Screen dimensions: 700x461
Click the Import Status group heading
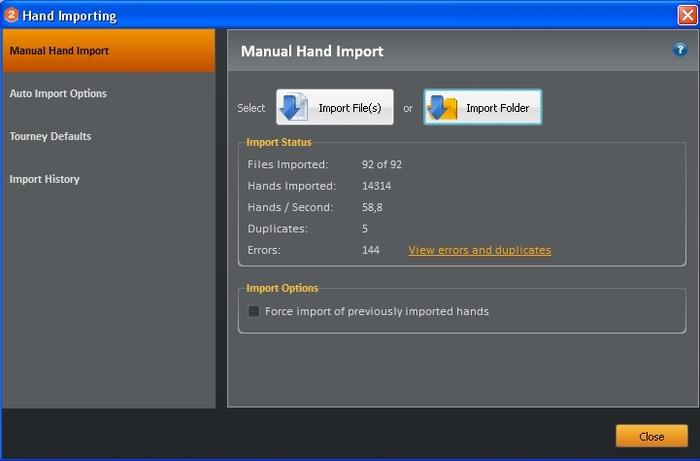coord(279,142)
